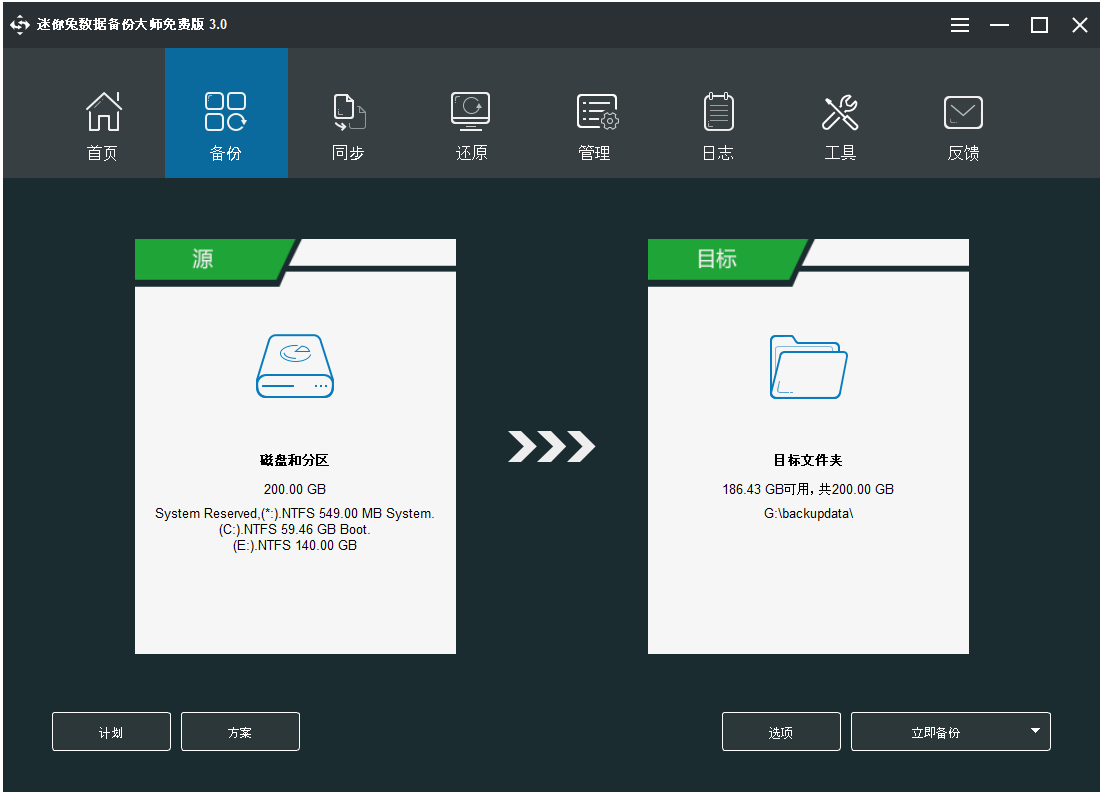Click the (E:).NTFS 140.00 GB line
Viewport: 1102px width, 794px height.
coord(295,545)
